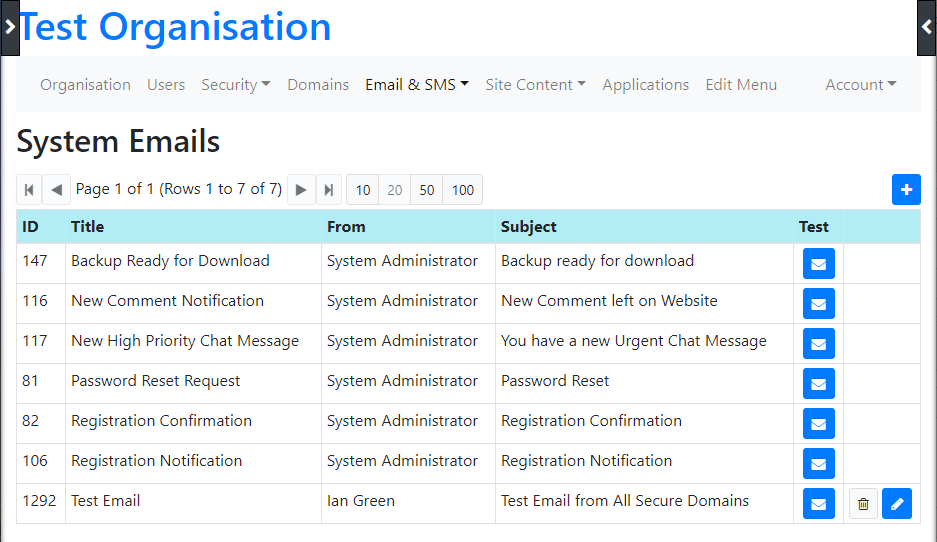Click envelope icon in Test Email row
This screenshot has height=542, width=937.
(x=818, y=504)
